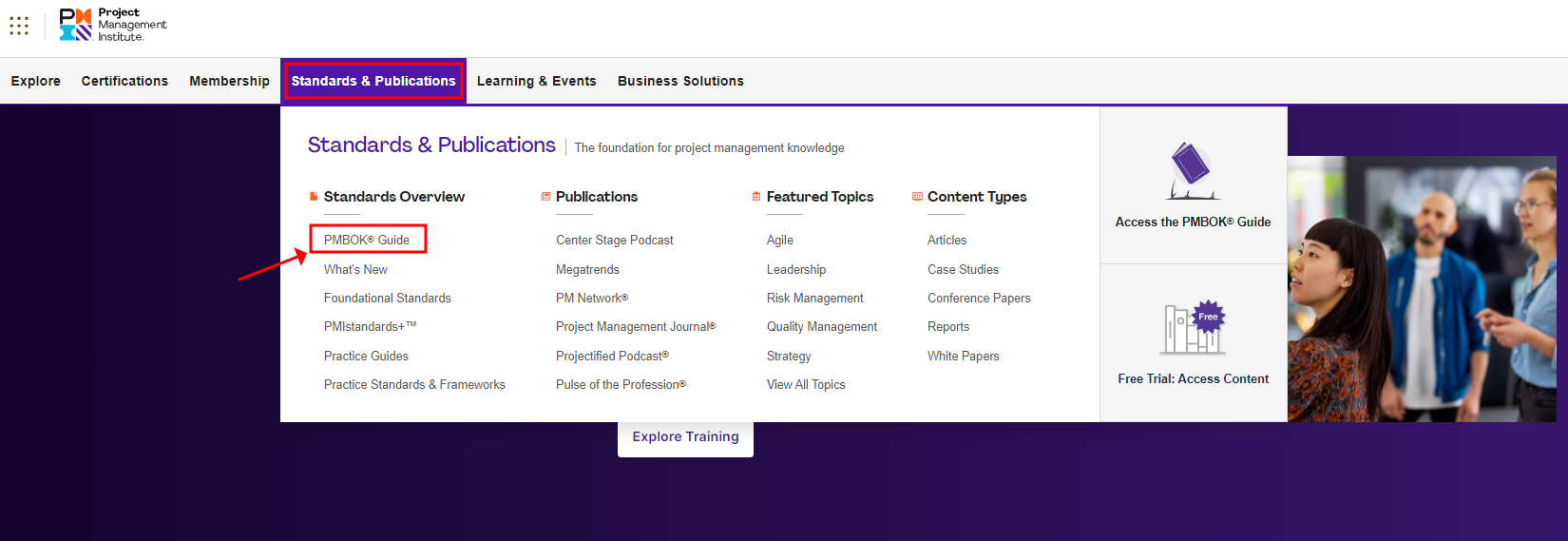1568x541 pixels.
Task: Open the Megatrends link
Action: (x=587, y=270)
